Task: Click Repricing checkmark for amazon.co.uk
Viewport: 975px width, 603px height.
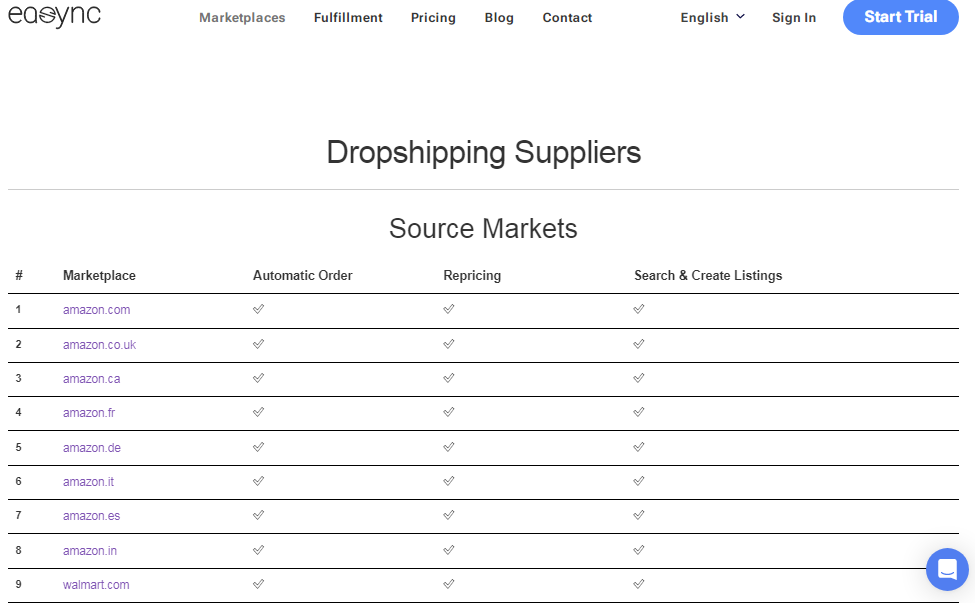Action: point(449,344)
